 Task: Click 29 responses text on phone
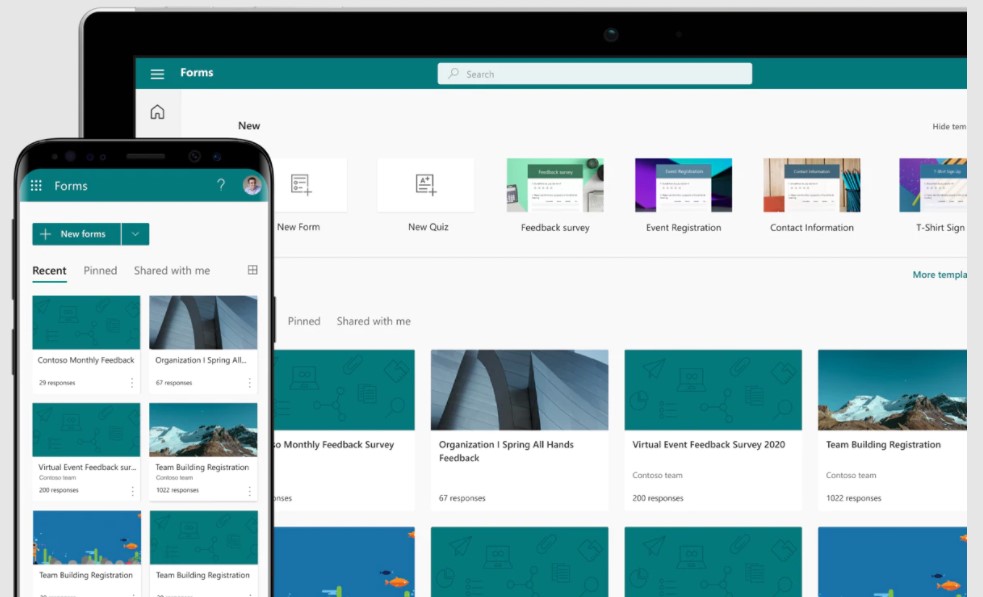pos(57,383)
